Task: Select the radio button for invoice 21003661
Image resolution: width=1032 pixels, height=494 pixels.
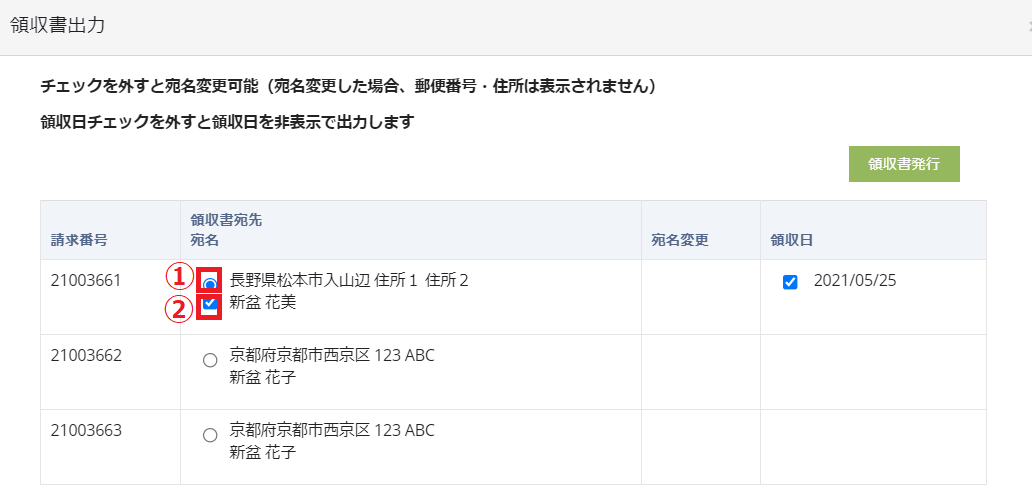Action: [x=210, y=283]
